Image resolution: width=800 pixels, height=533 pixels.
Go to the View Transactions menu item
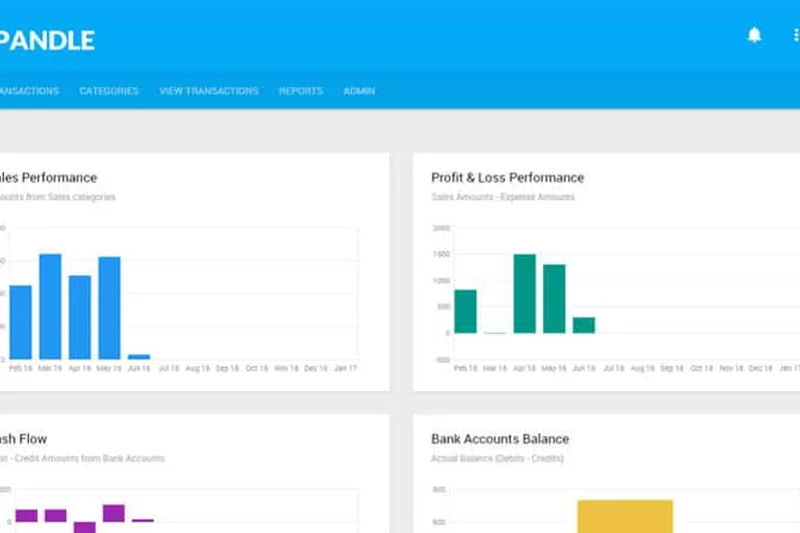[208, 91]
